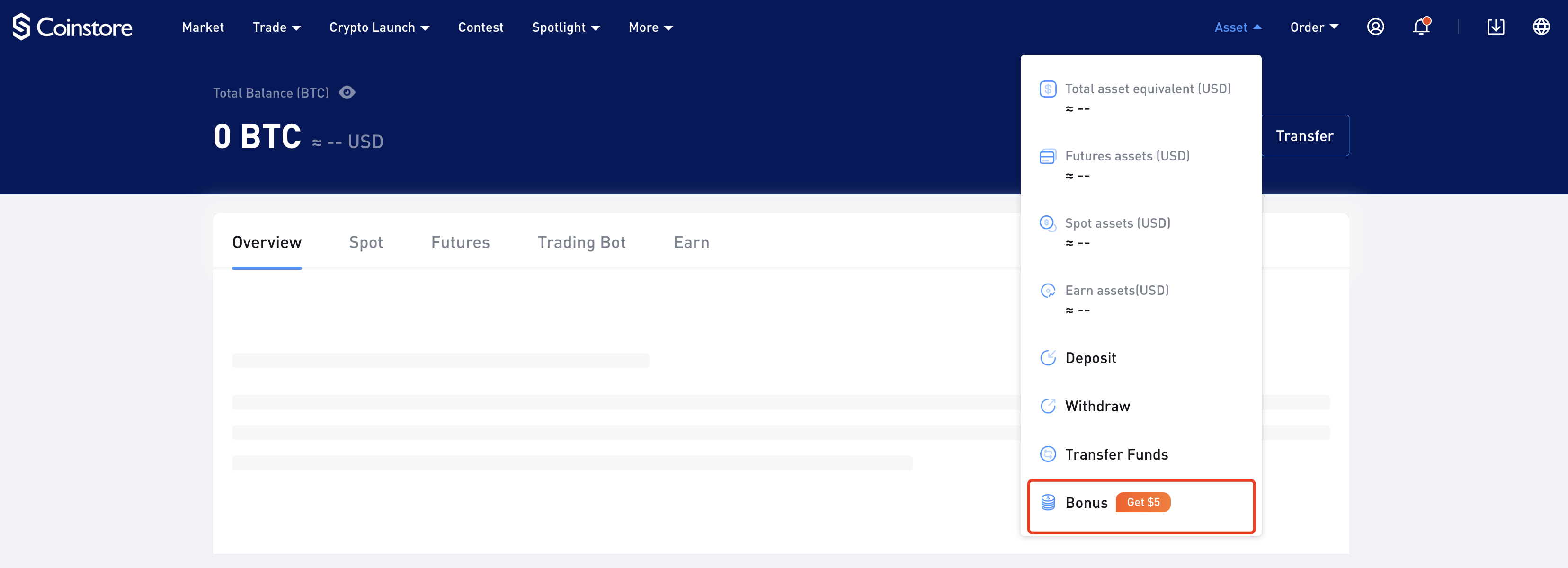Collapse the Asset dropdown
The width and height of the screenshot is (1568, 568).
[x=1238, y=27]
